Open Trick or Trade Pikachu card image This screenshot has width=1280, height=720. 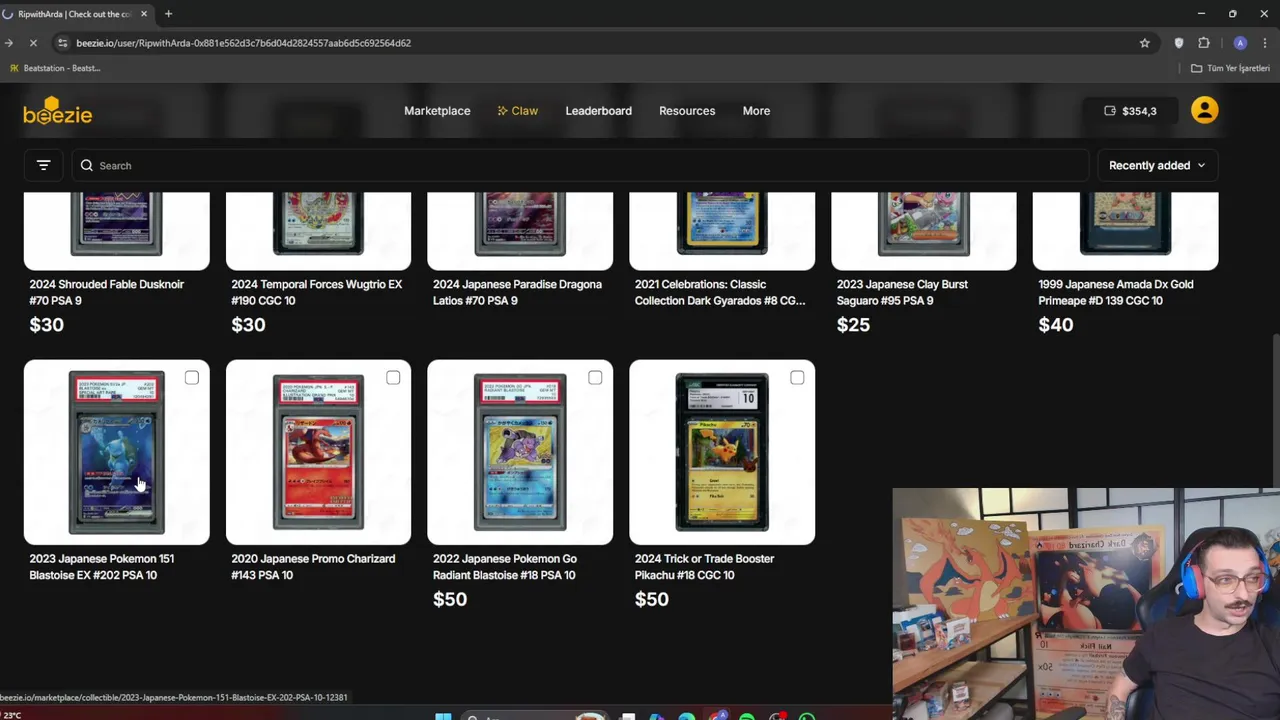722,452
